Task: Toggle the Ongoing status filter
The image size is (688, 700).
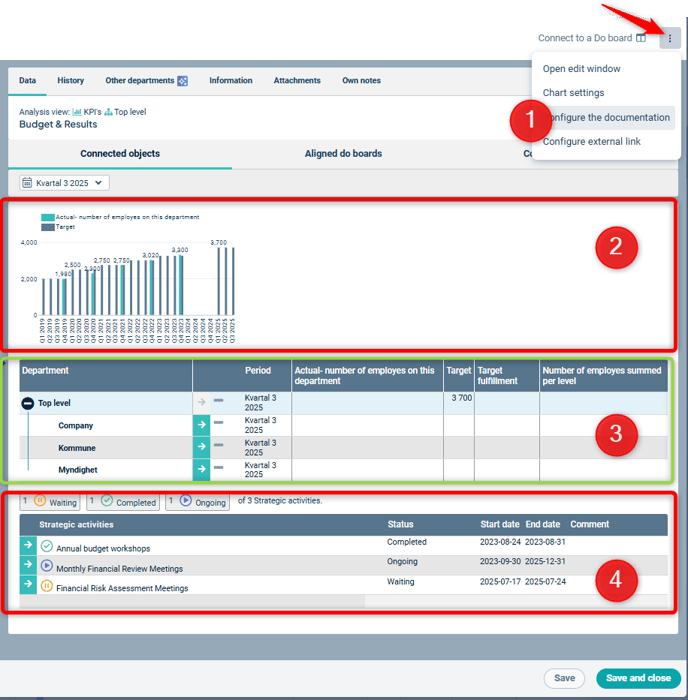Action: click(199, 502)
